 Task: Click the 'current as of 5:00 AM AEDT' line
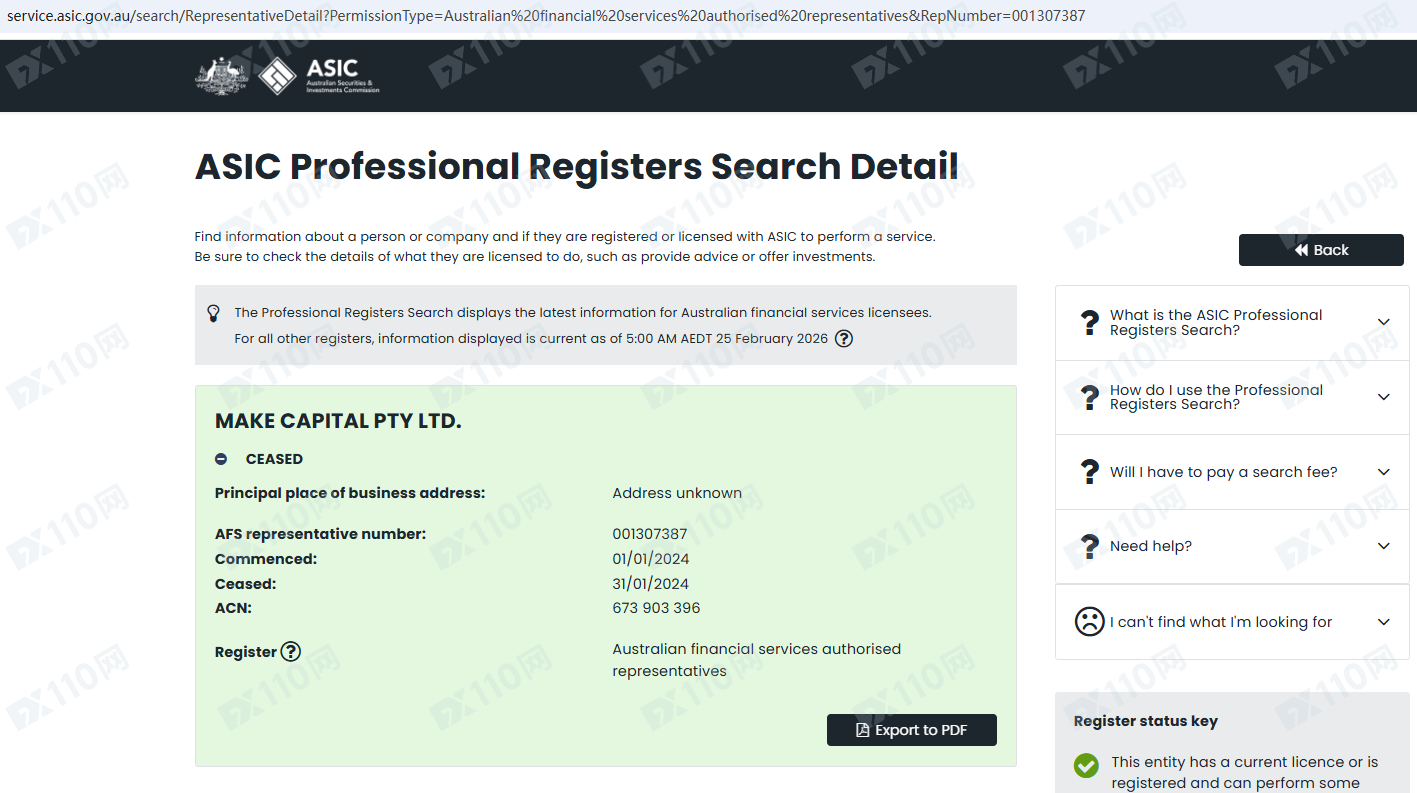coord(531,339)
